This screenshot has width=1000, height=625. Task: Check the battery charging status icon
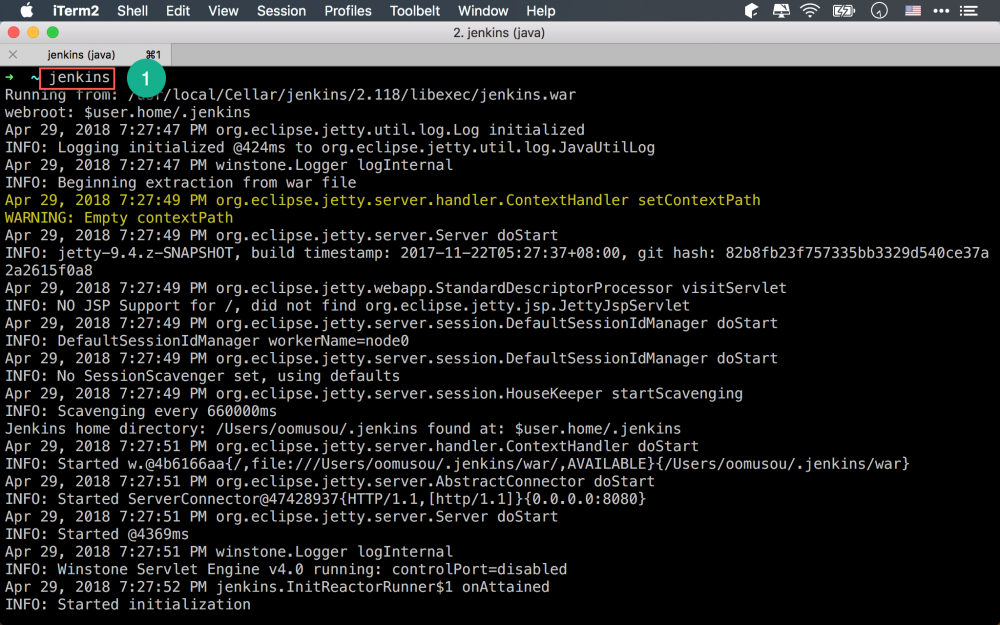coord(843,11)
